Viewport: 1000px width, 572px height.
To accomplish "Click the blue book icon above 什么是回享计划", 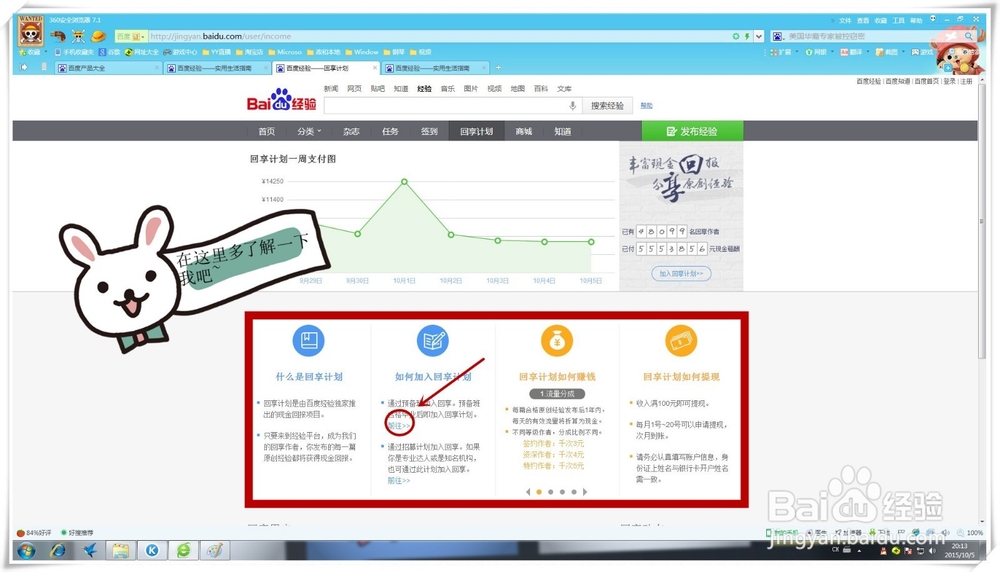I will click(309, 341).
